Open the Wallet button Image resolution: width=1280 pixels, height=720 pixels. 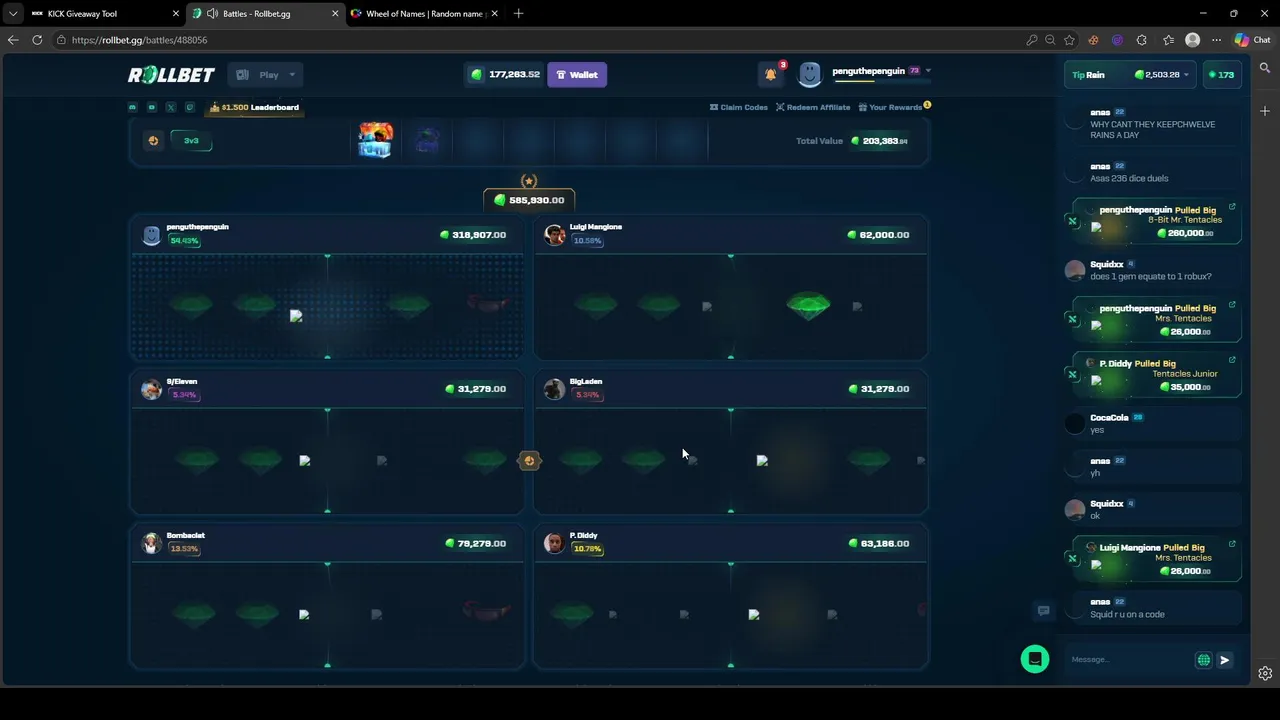coord(577,75)
